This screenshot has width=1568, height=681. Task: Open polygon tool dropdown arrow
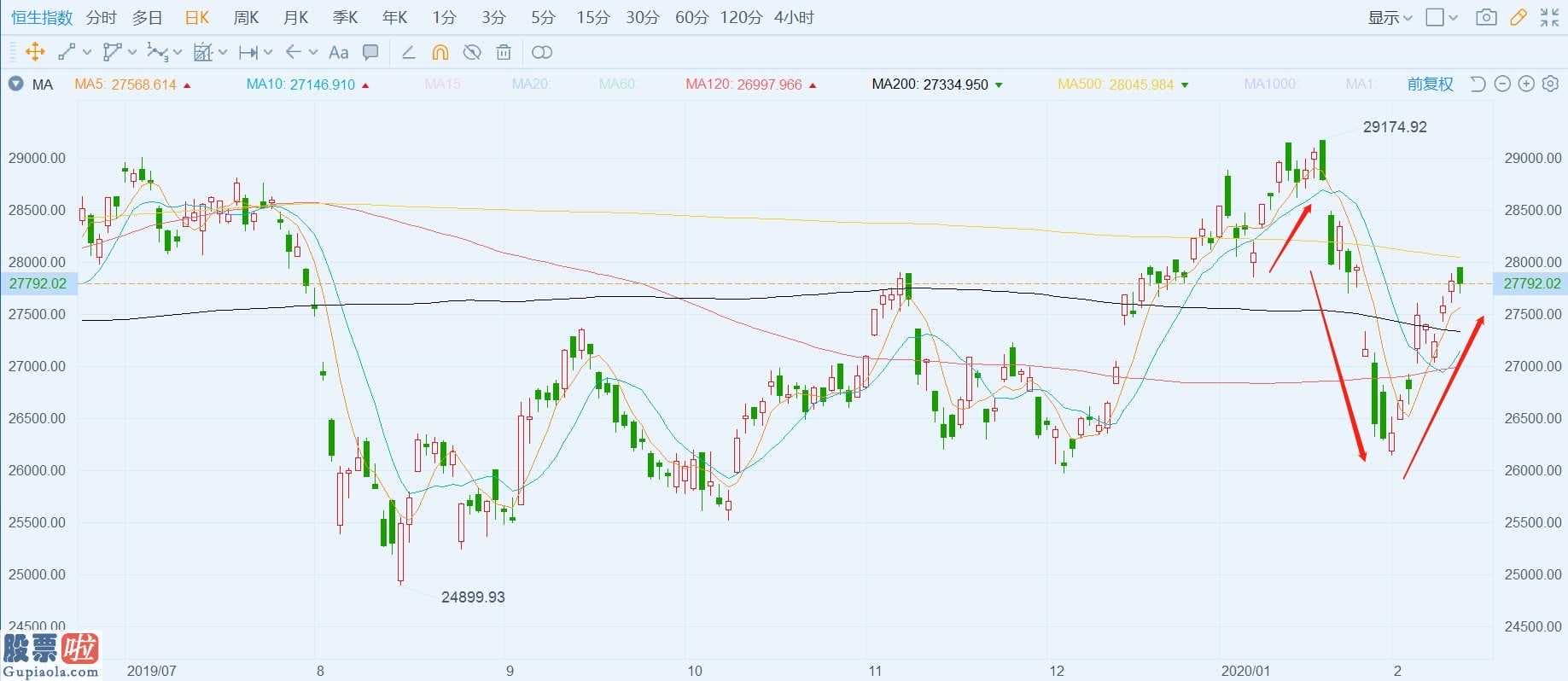tap(132, 52)
